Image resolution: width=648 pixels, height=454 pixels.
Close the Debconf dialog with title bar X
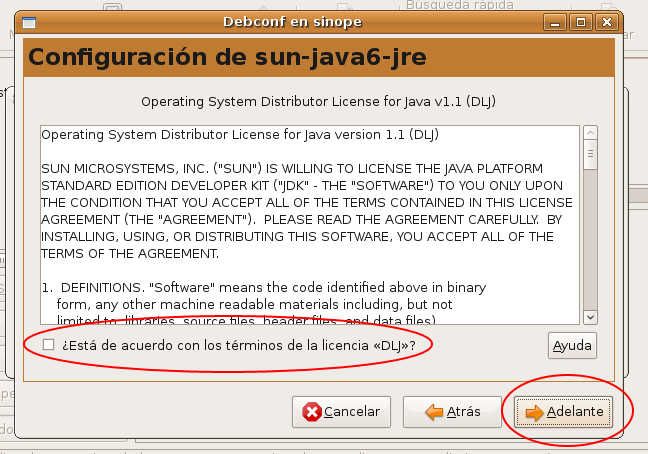click(x=606, y=21)
